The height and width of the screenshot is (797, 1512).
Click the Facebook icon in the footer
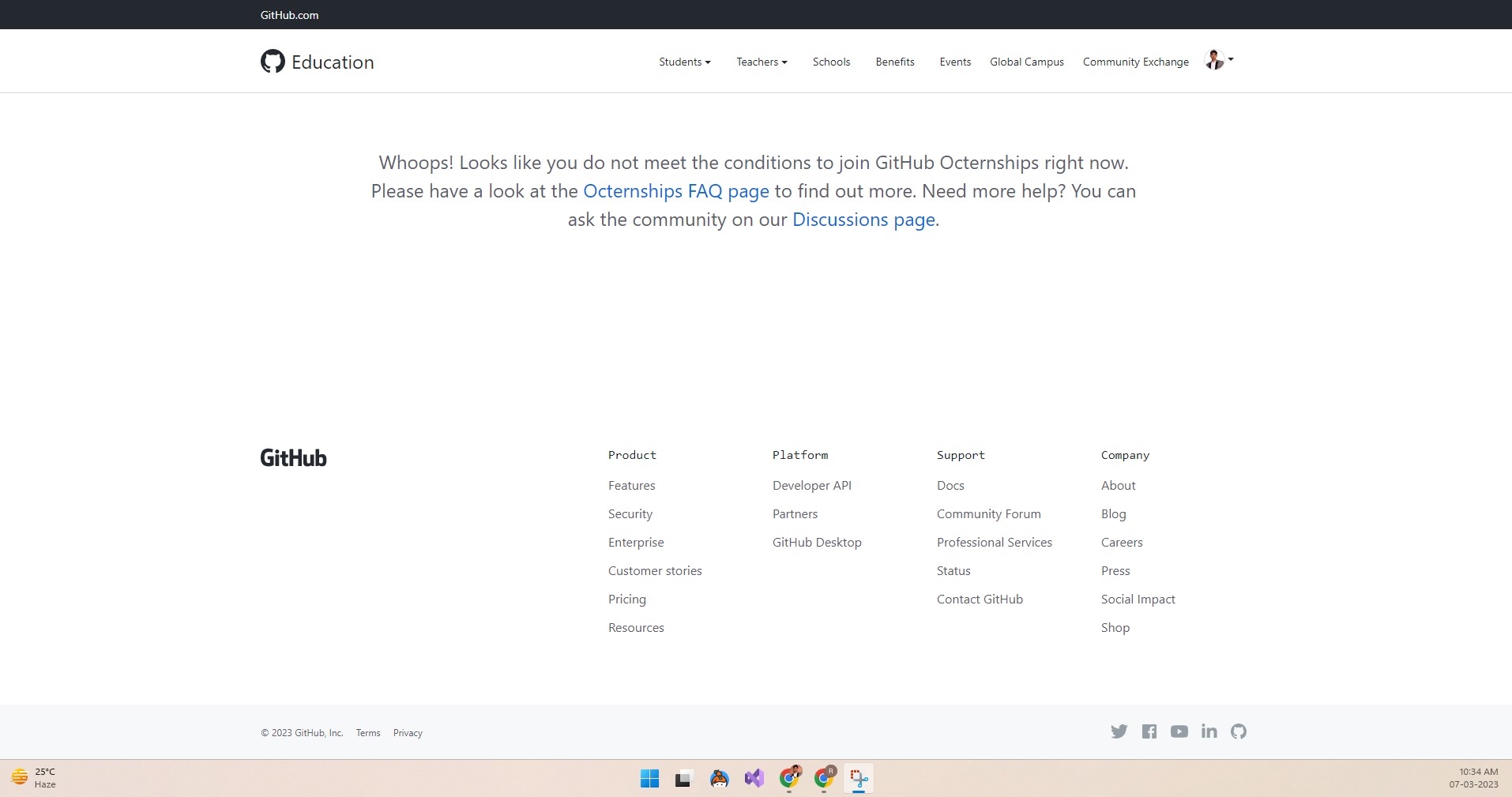pos(1149,731)
